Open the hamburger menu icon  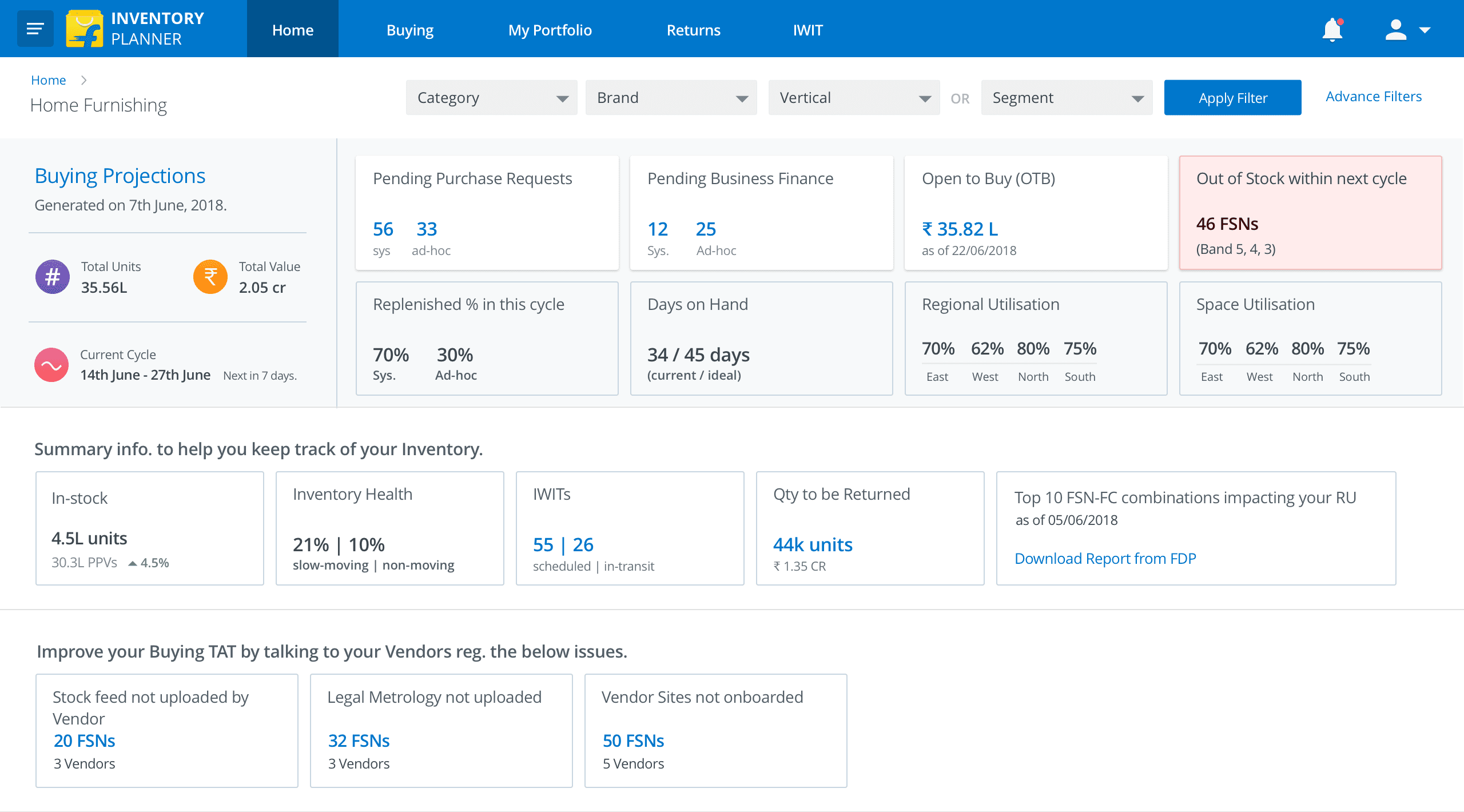(x=35, y=29)
